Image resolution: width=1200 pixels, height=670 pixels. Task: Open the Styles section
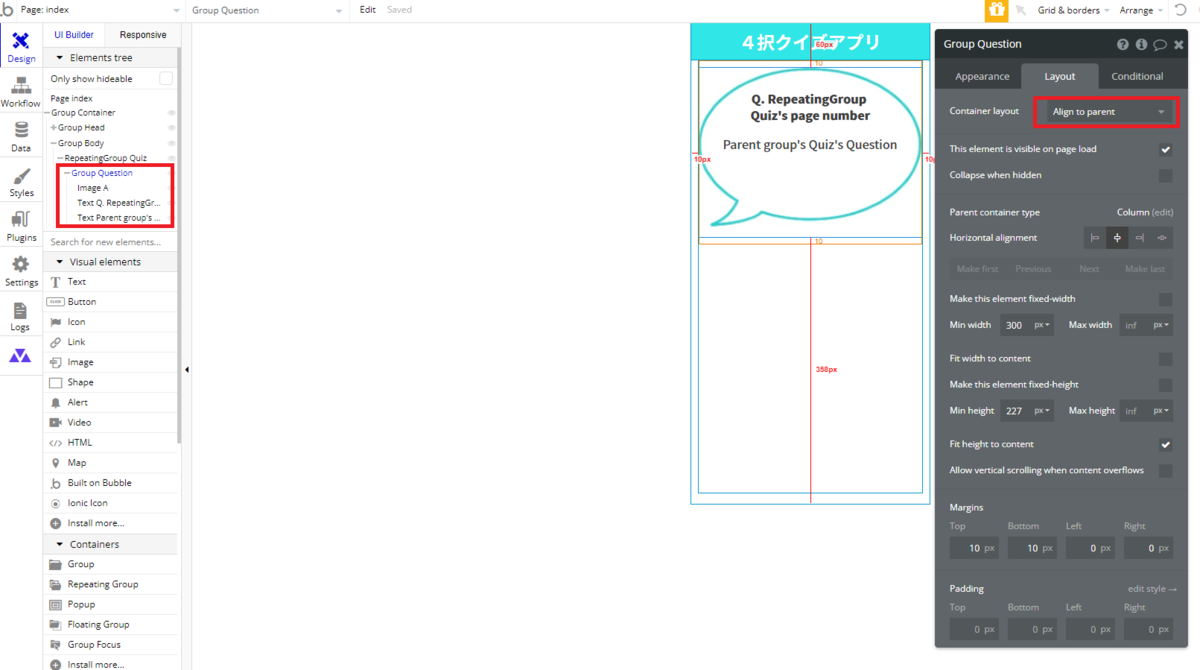(21, 182)
